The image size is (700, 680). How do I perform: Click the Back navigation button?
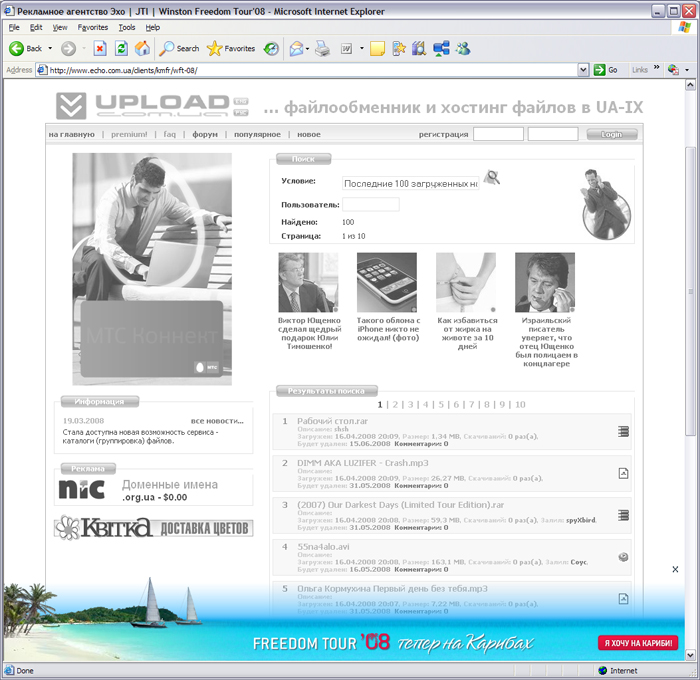click(25, 48)
